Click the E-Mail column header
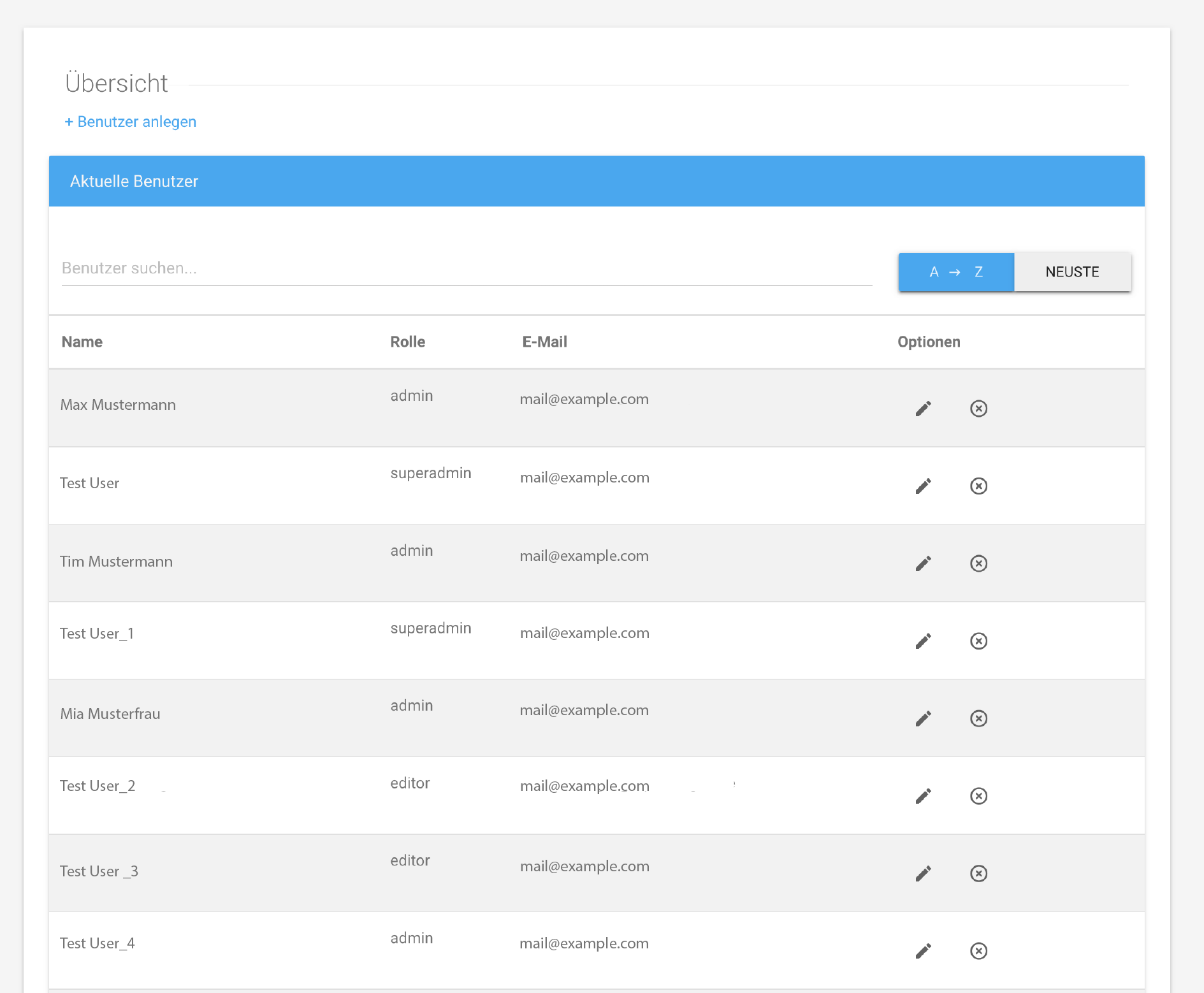This screenshot has height=993, width=1204. coord(545,342)
